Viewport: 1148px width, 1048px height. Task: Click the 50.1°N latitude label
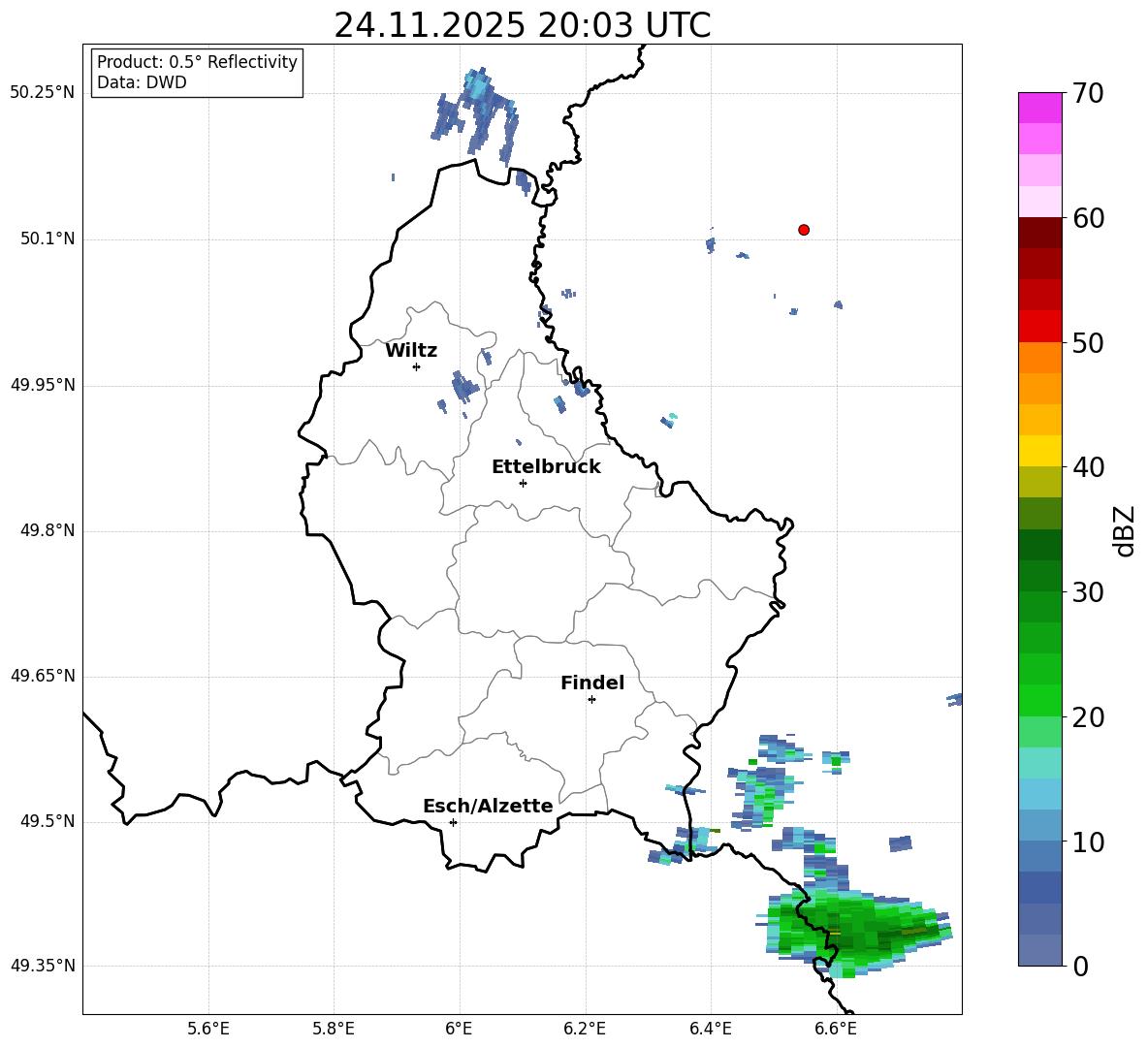pos(48,239)
